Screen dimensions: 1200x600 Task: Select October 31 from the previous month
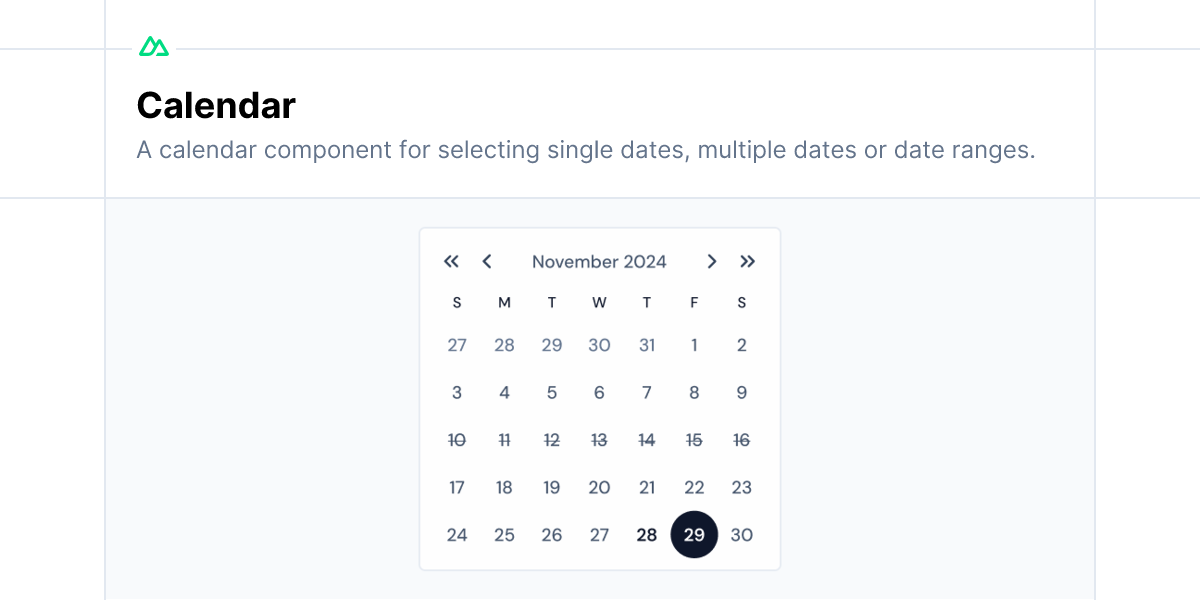click(647, 345)
